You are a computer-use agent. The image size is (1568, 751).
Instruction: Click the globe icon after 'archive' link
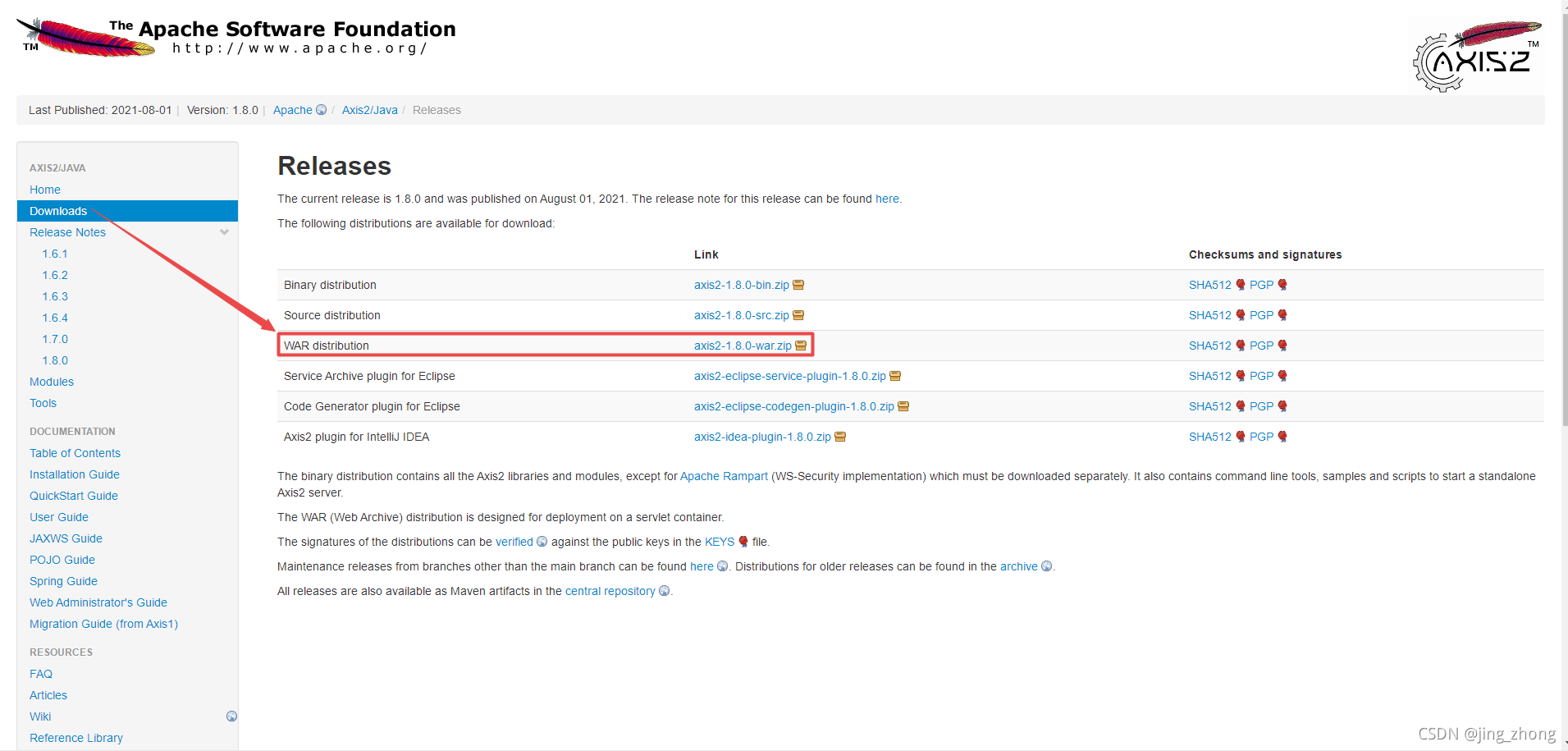pyautogui.click(x=1046, y=566)
